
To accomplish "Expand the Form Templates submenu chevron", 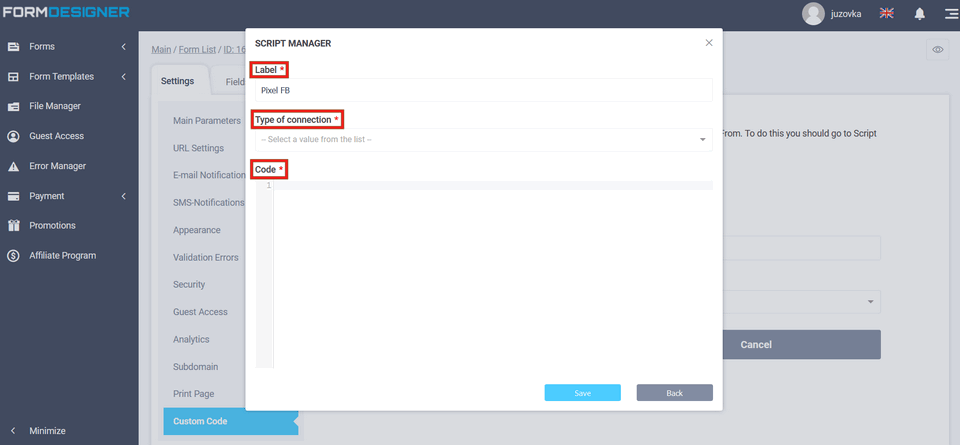I will coord(123,77).
